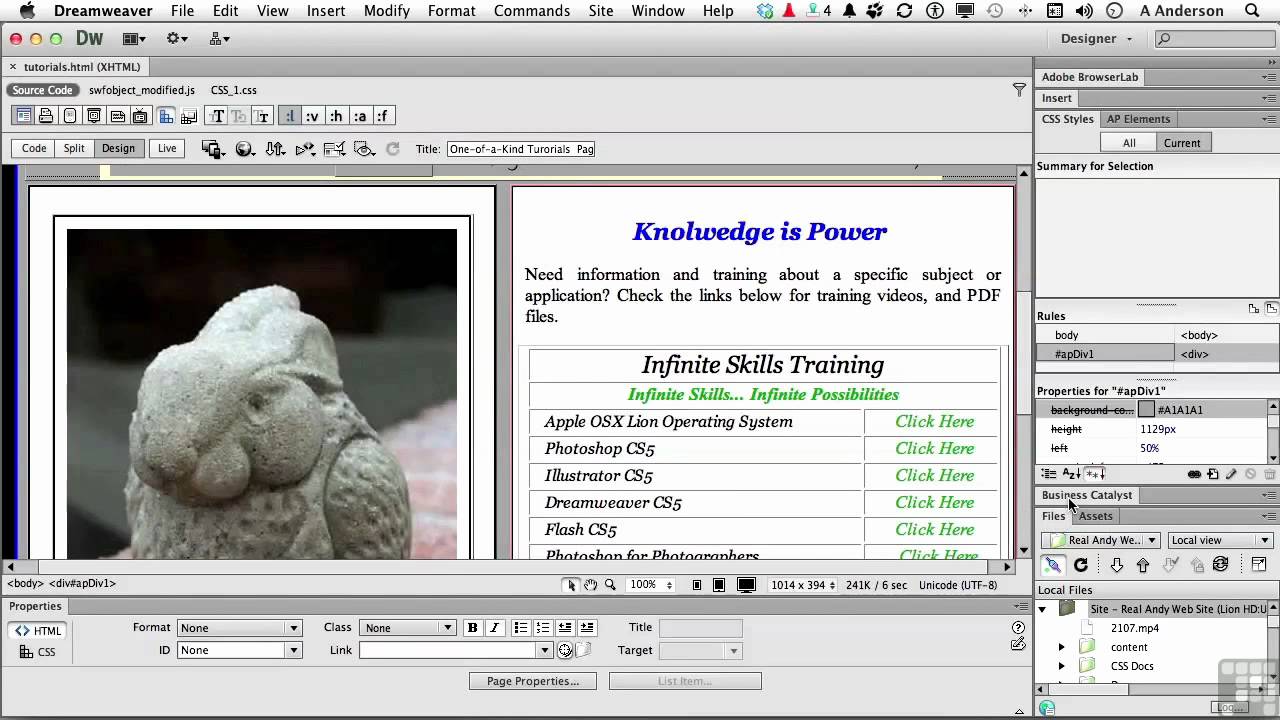1280x720 pixels.
Task: Show CSS properties in list view A-Z
Action: click(x=1071, y=474)
